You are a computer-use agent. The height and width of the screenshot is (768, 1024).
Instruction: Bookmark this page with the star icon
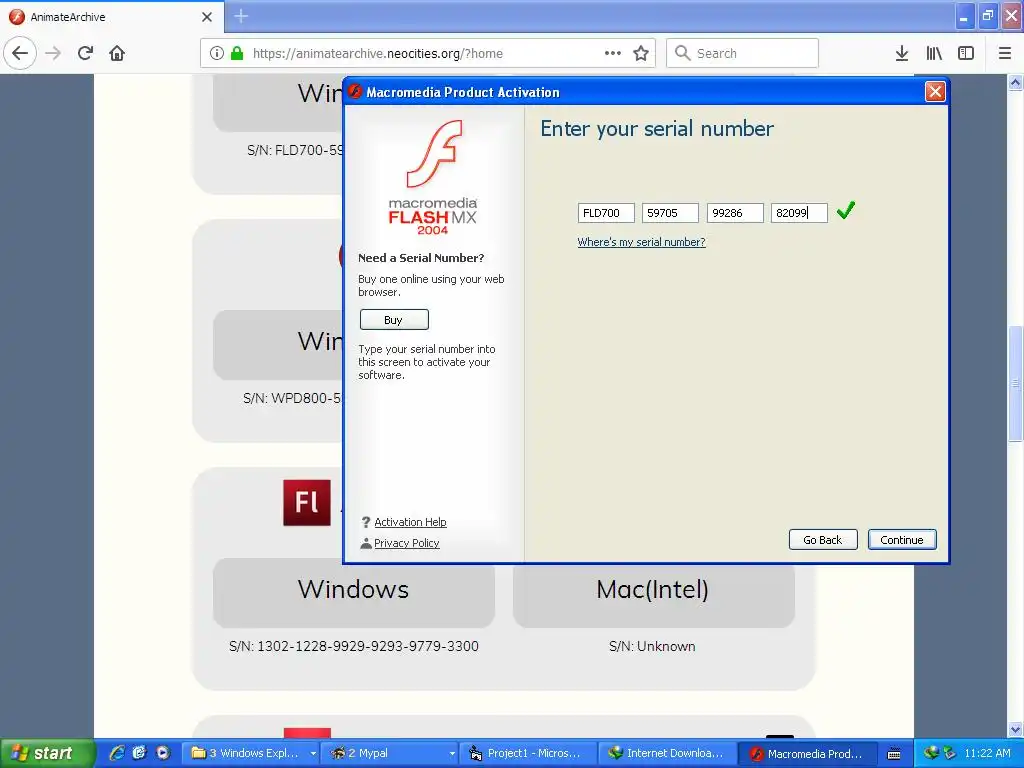pyautogui.click(x=641, y=53)
